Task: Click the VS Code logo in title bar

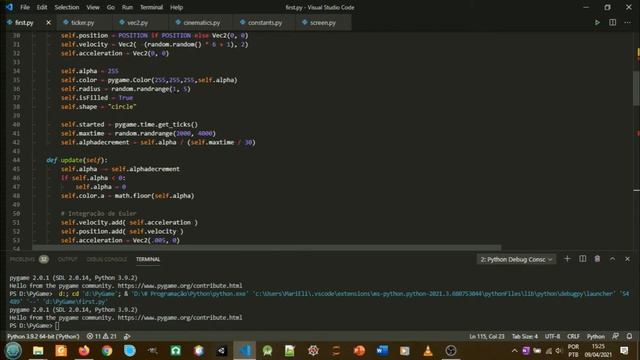Action: [x=9, y=7]
